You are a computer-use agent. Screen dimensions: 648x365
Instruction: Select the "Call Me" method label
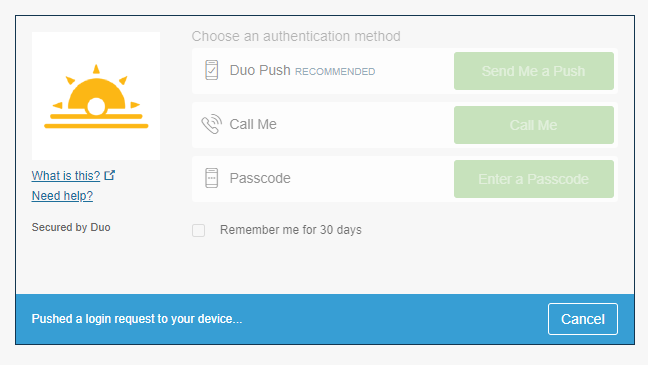[253, 124]
